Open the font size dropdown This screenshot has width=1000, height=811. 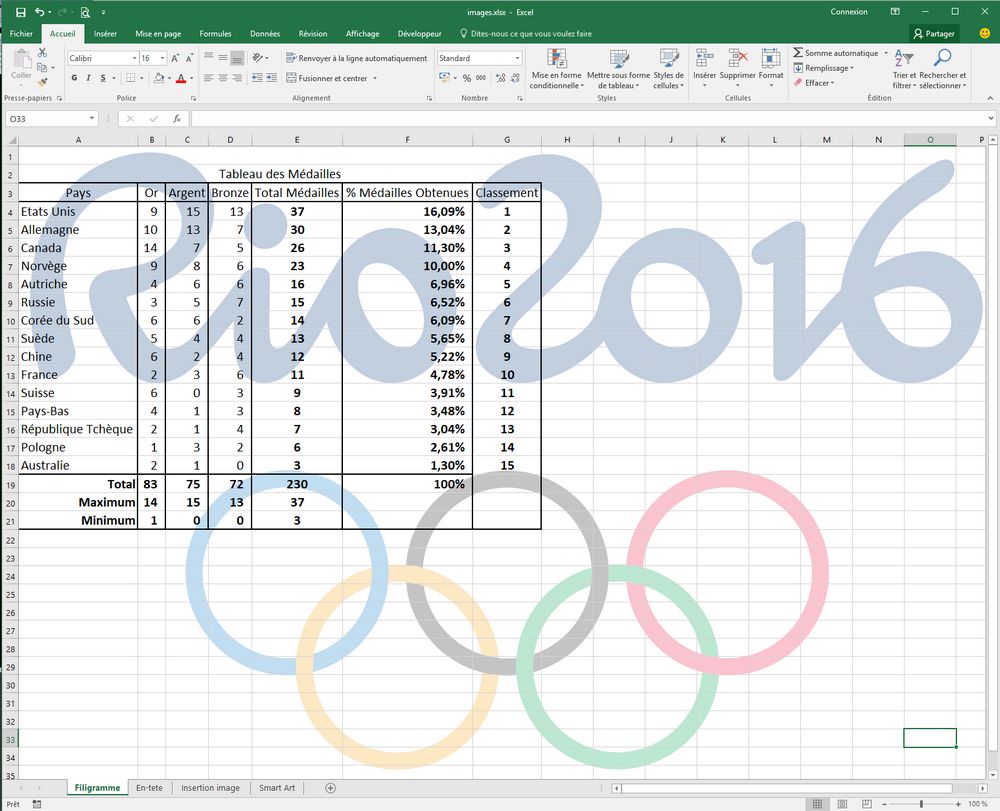(x=162, y=58)
